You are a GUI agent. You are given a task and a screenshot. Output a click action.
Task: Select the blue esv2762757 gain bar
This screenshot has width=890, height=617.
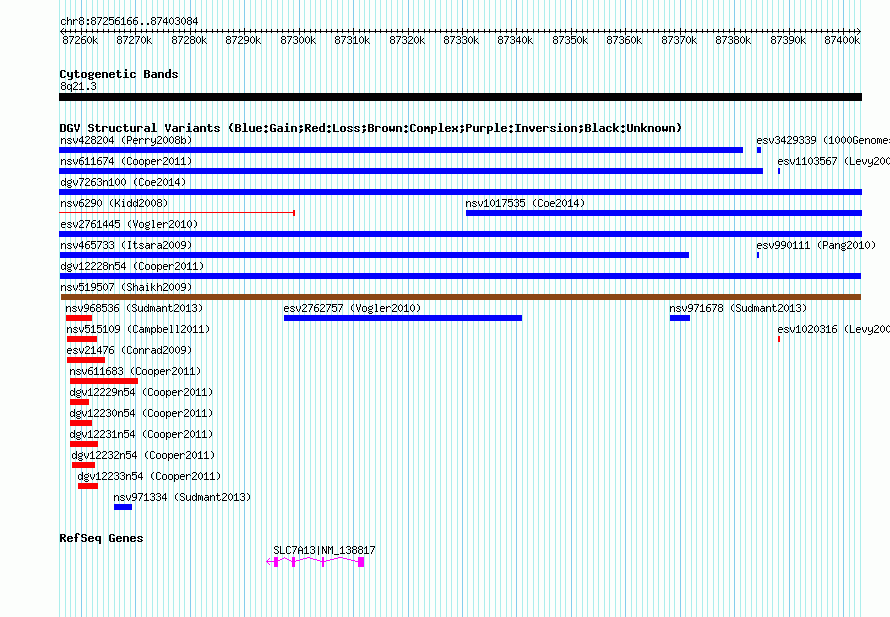[403, 318]
